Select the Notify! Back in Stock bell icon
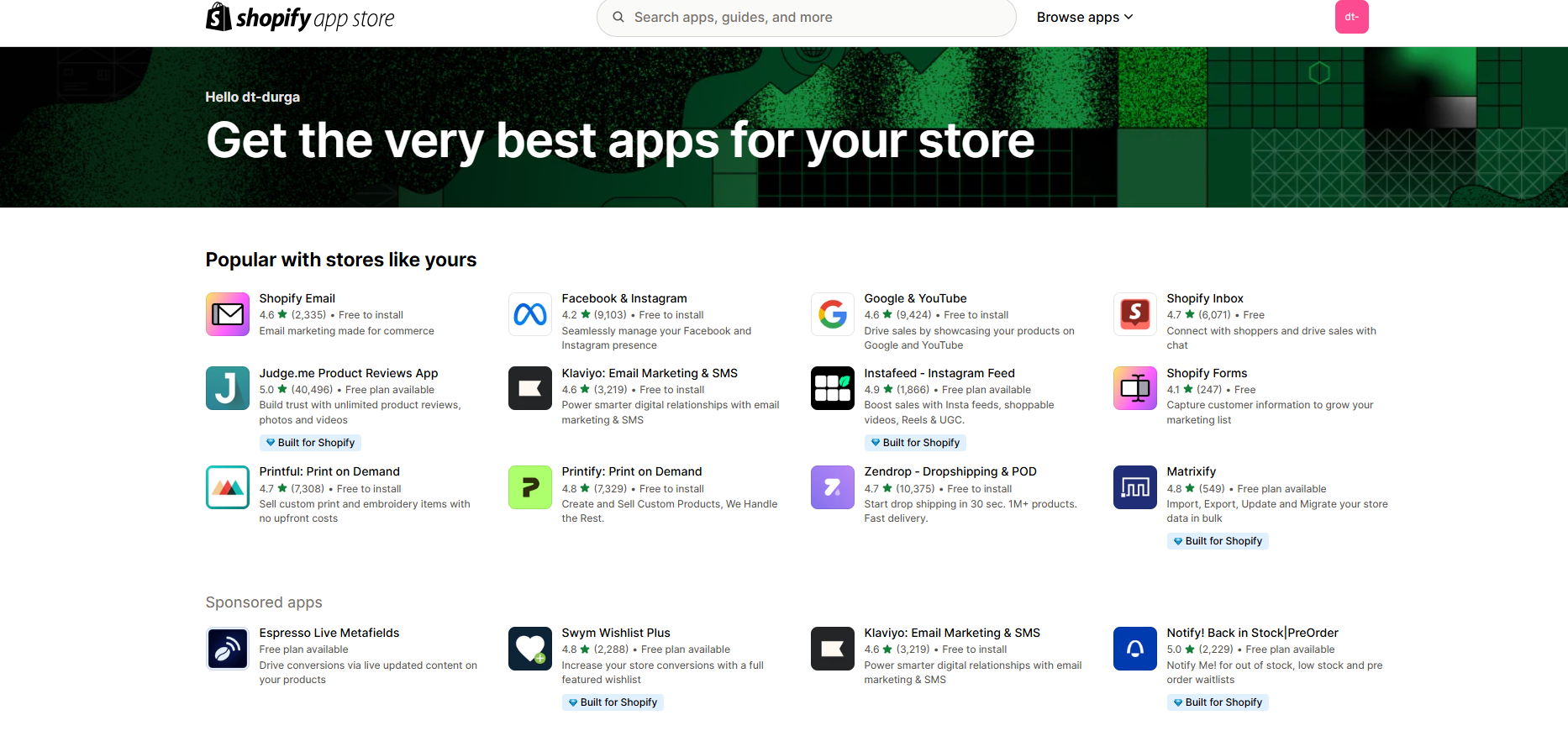The height and width of the screenshot is (752, 1568). [1134, 649]
